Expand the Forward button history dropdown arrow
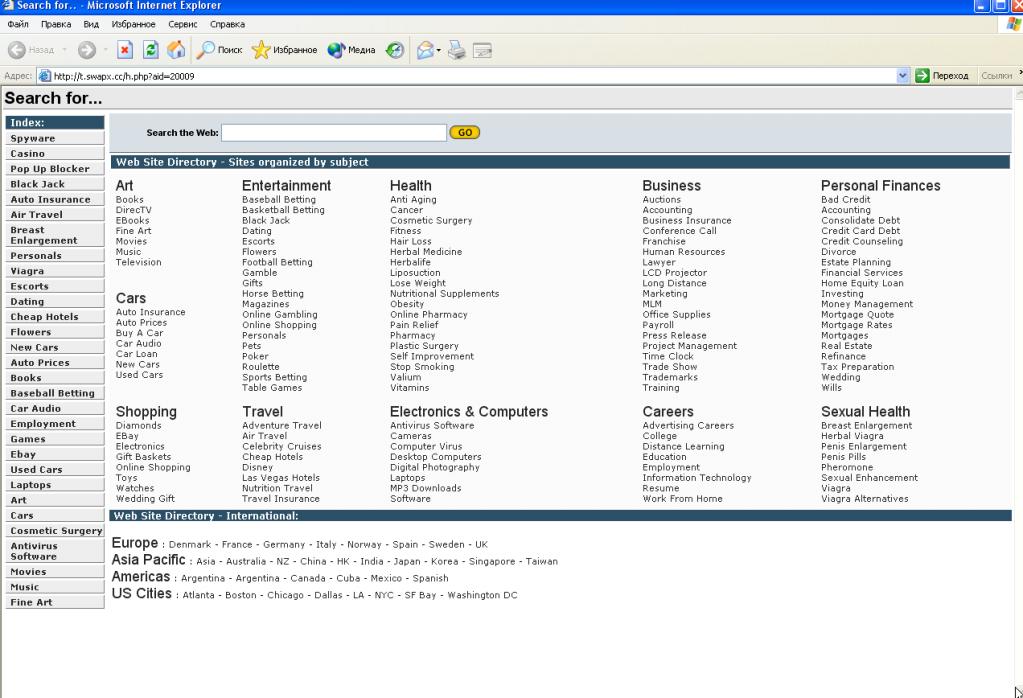 point(105,50)
